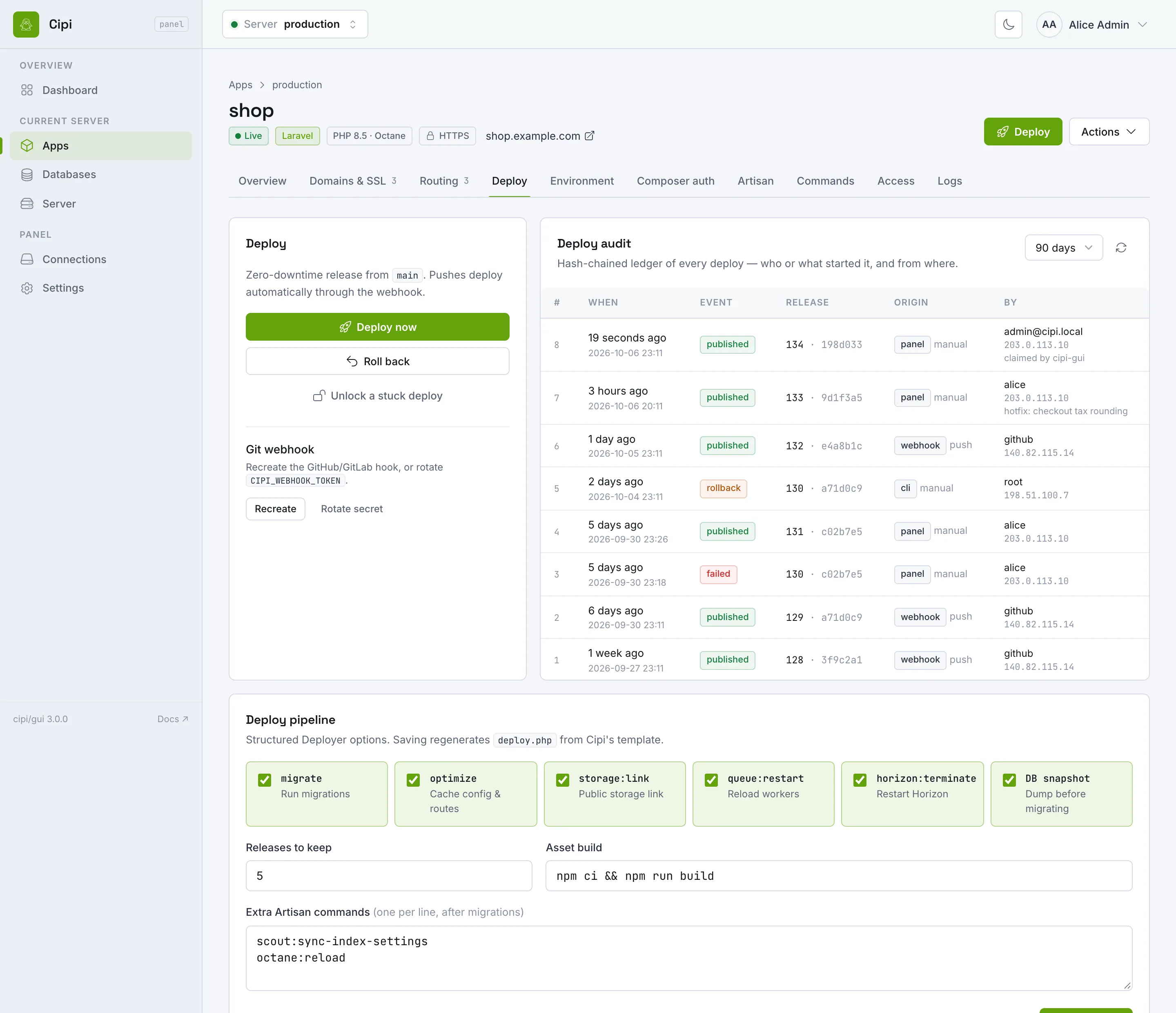This screenshot has width=1176, height=1013.
Task: Open the Artisan tab
Action: coord(755,181)
